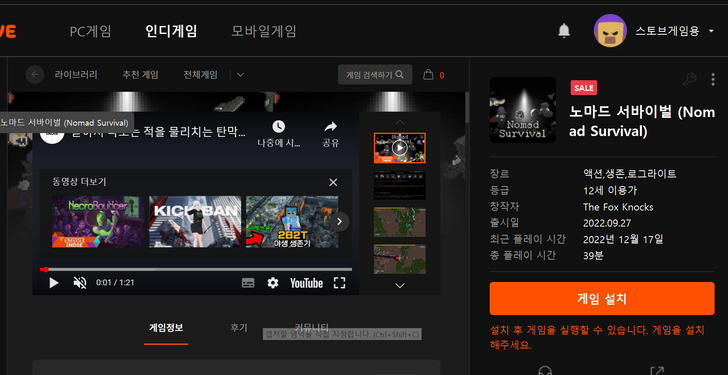Open the 2B2T 야생 생존기 suggested video

pos(292,222)
